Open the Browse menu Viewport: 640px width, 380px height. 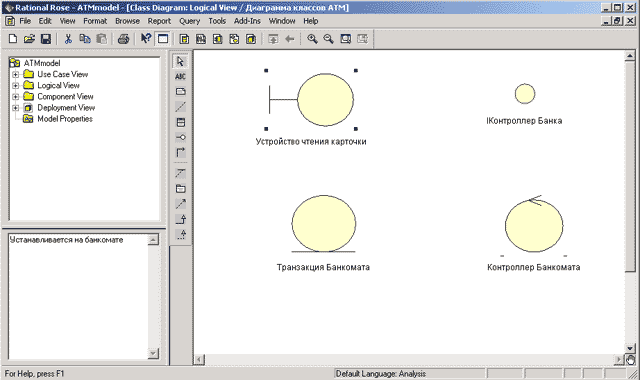coord(127,21)
